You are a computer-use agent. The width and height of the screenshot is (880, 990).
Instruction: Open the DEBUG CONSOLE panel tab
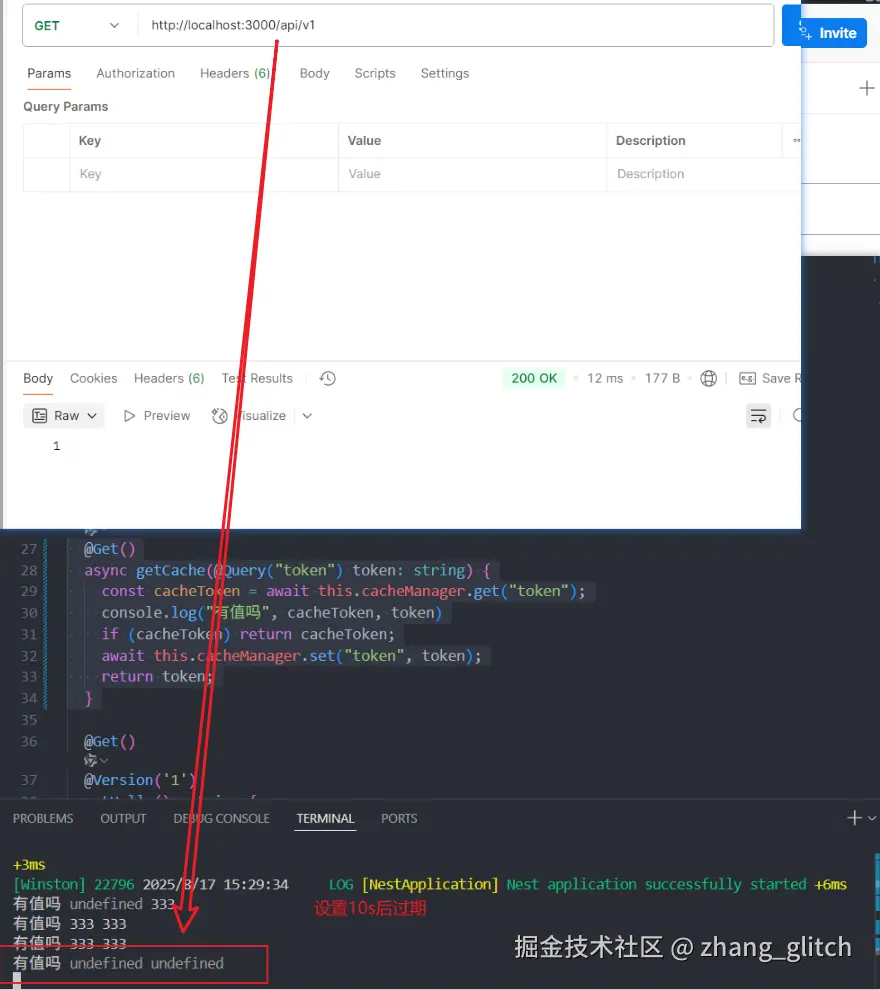(222, 818)
